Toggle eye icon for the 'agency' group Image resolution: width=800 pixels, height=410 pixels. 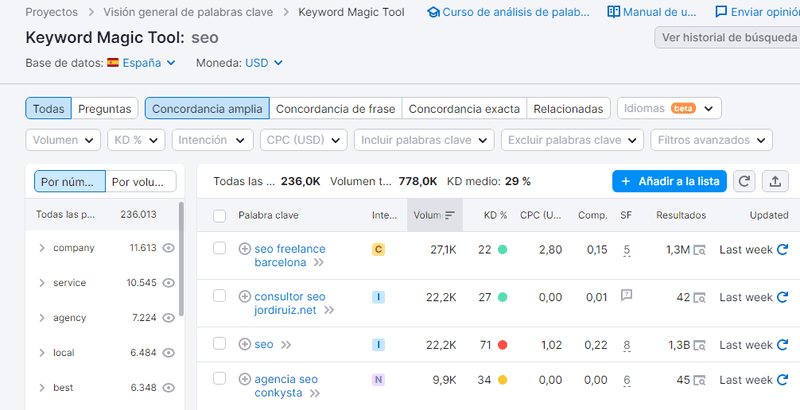[168, 318]
